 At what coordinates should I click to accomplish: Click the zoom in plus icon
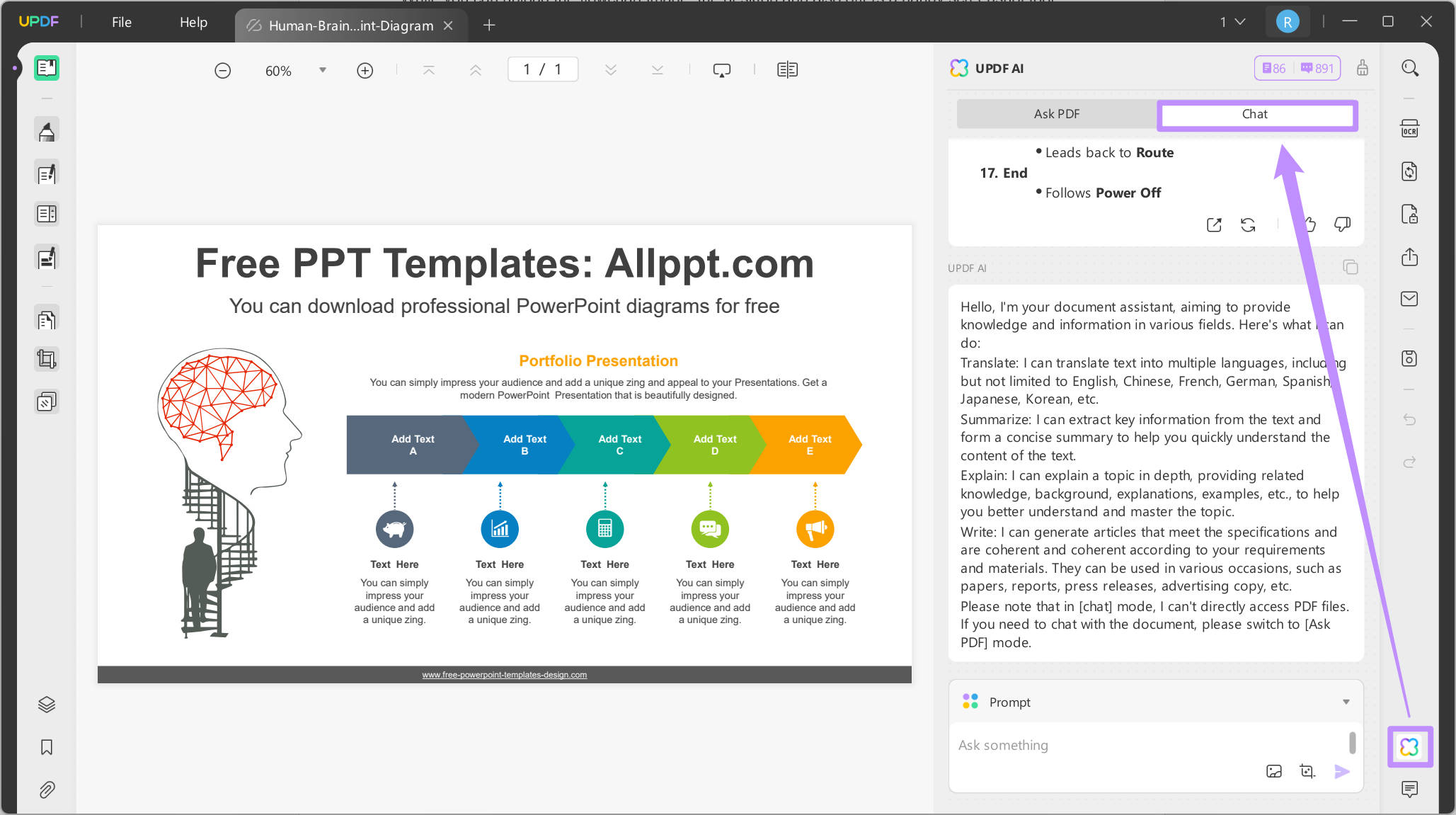(365, 70)
